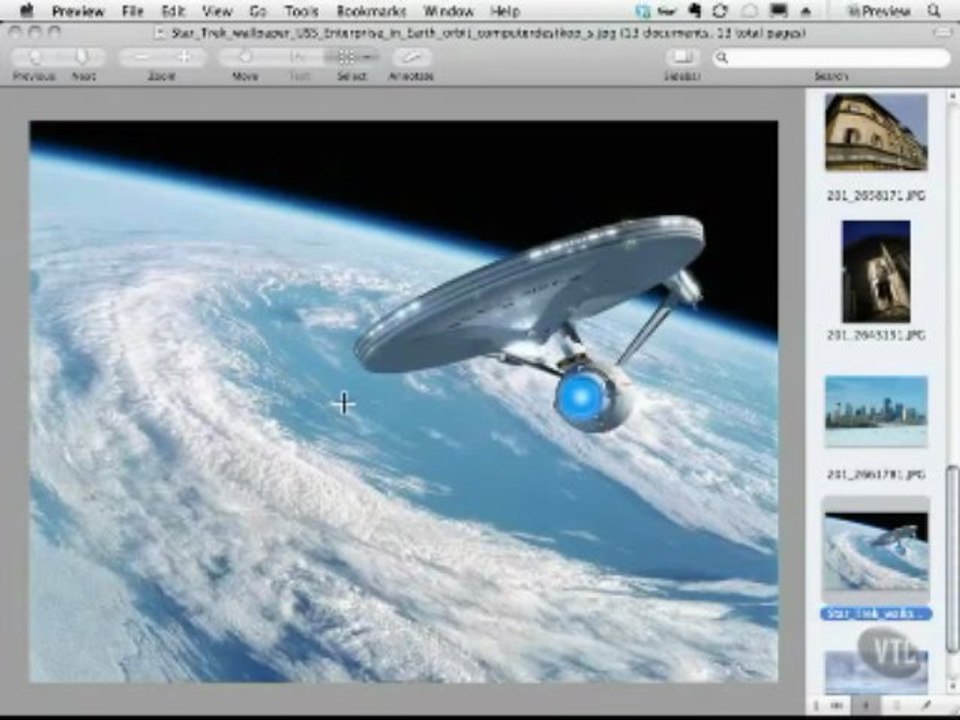Switch sidebar to Table of Contents view
960x720 pixels.
pyautogui.click(x=896, y=705)
